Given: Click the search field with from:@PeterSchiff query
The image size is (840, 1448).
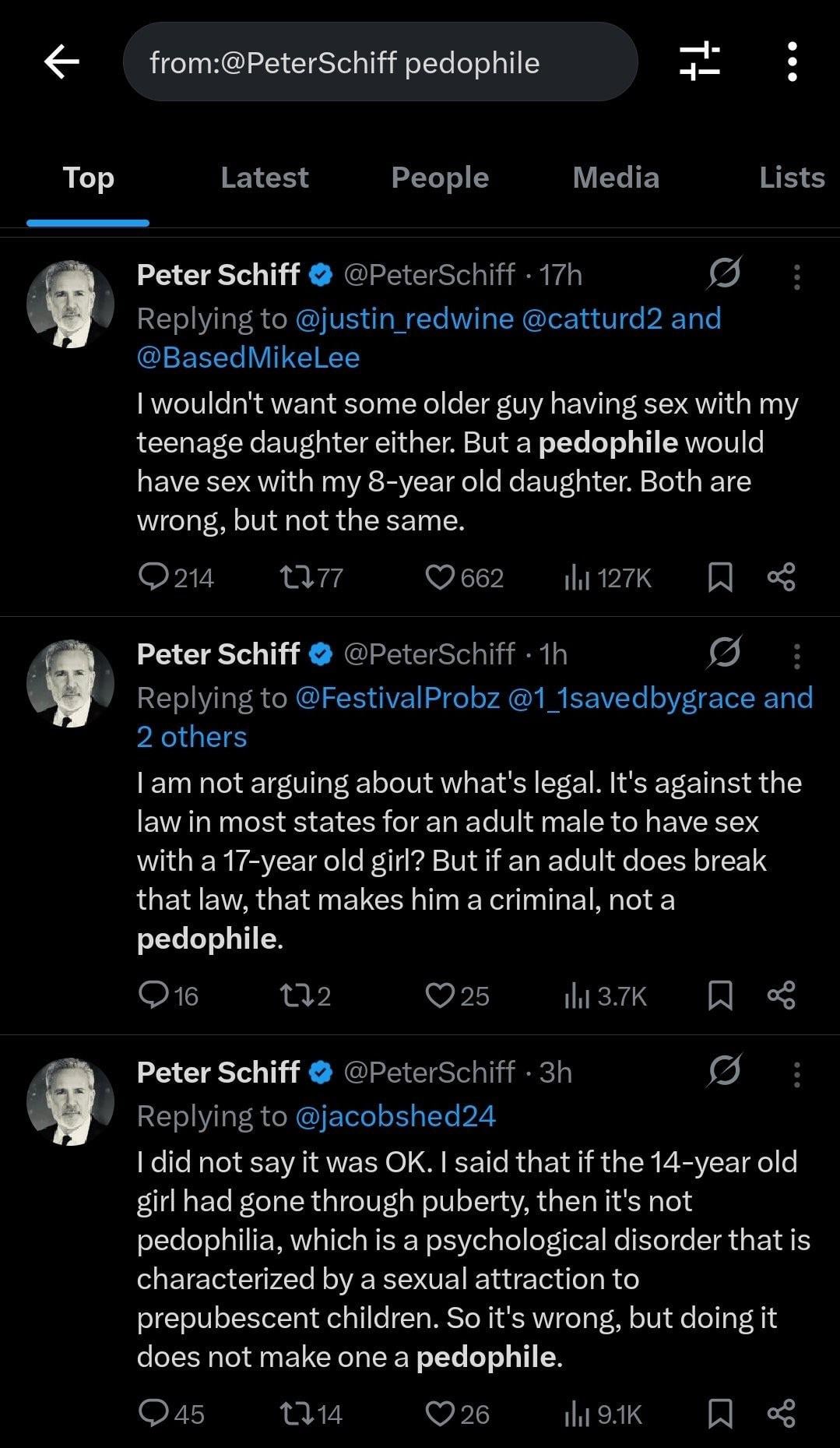Looking at the screenshot, I should pyautogui.click(x=380, y=62).
